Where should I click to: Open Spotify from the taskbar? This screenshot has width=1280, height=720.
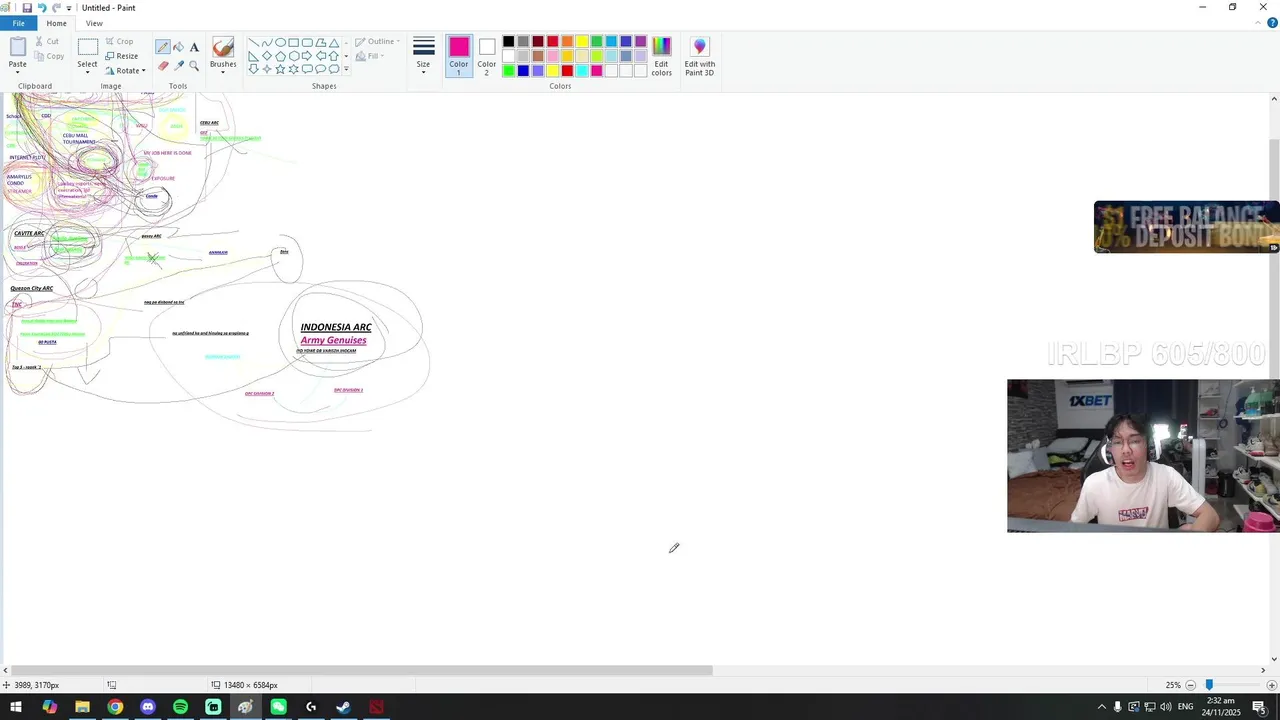[x=180, y=707]
